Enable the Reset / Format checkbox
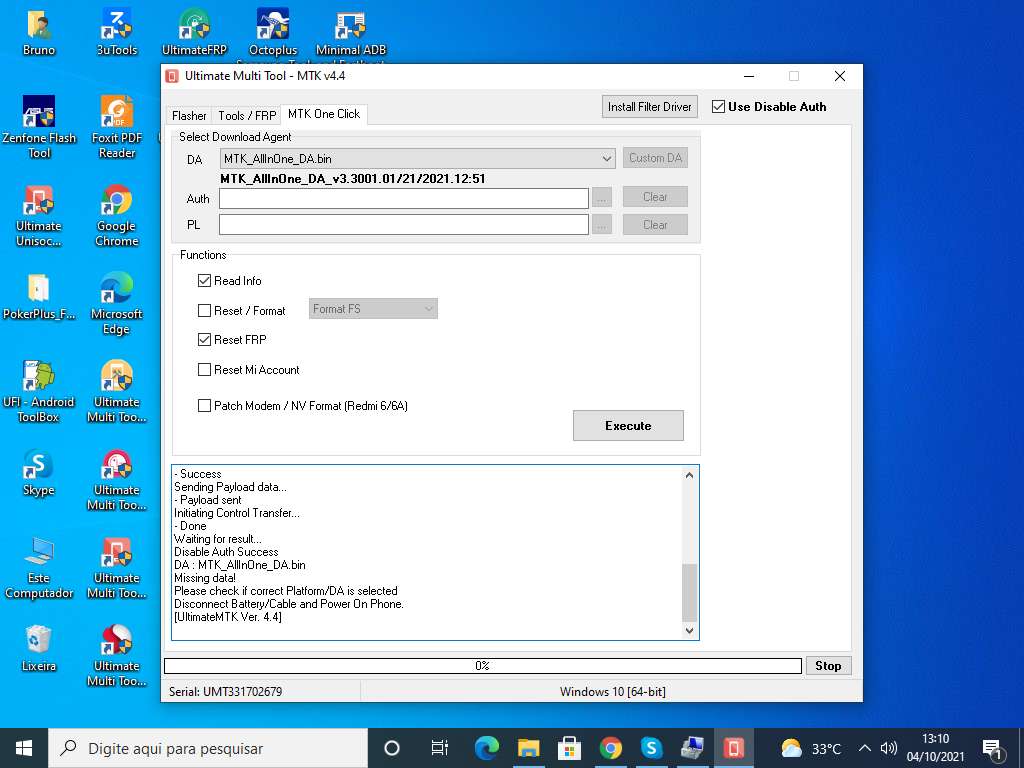 coord(204,311)
